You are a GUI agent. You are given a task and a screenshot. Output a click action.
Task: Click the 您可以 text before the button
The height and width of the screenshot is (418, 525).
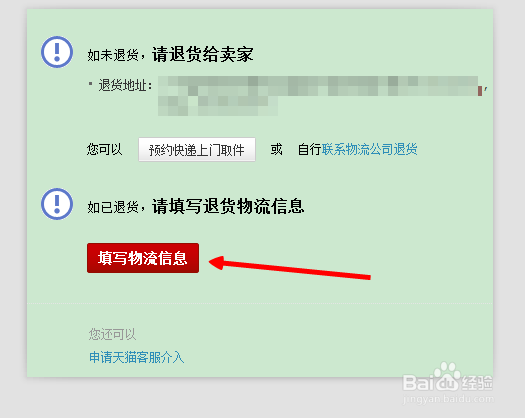coord(104,149)
